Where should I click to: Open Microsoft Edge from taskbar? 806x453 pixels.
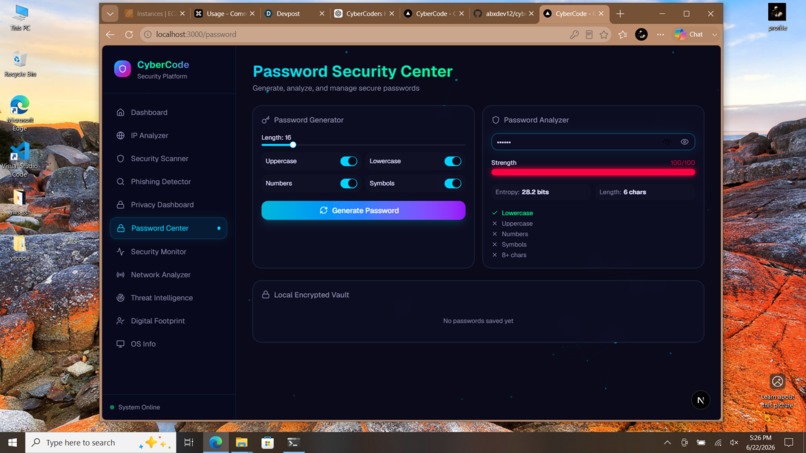215,442
